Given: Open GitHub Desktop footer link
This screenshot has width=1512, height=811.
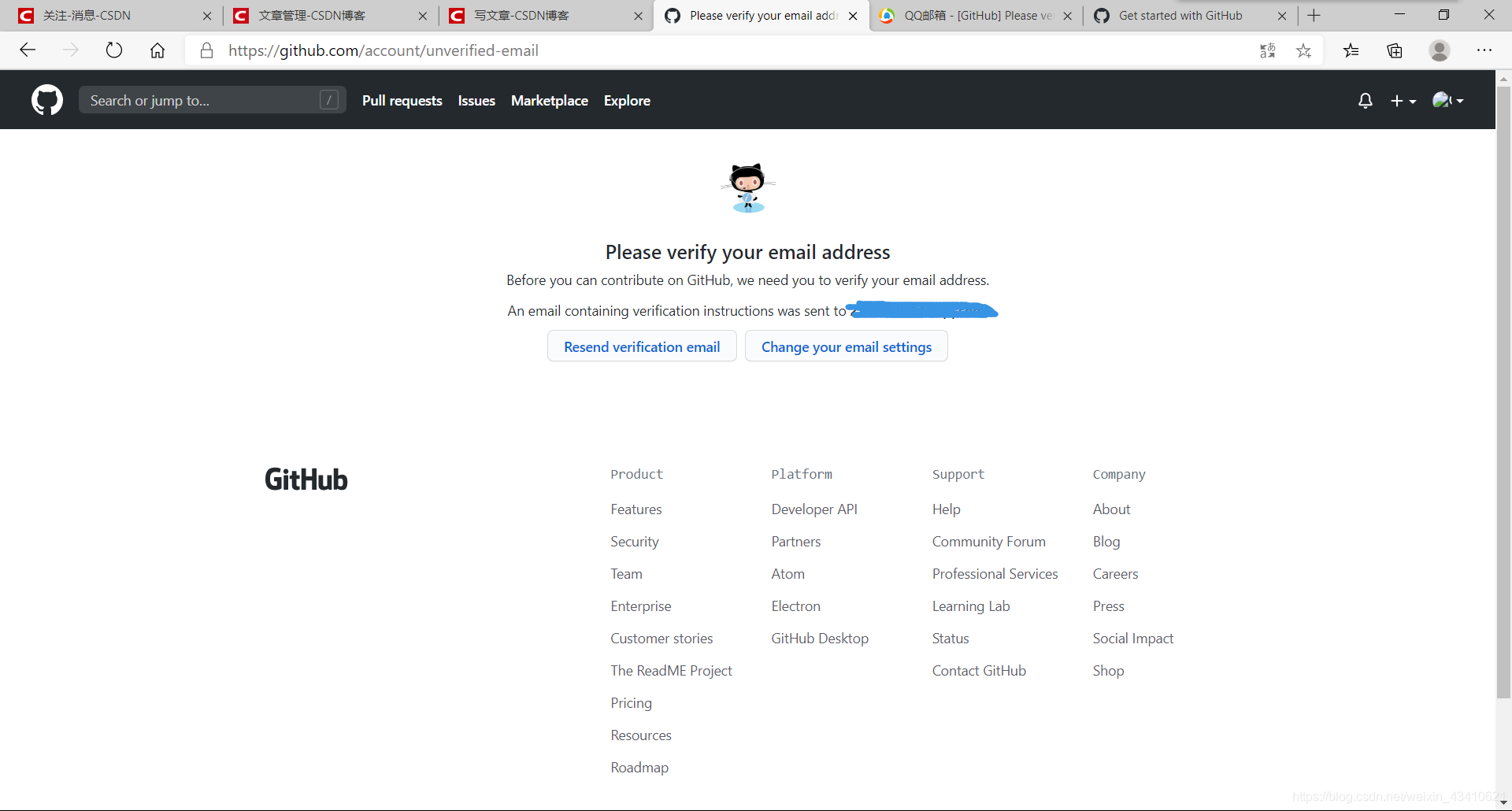Looking at the screenshot, I should coord(820,639).
